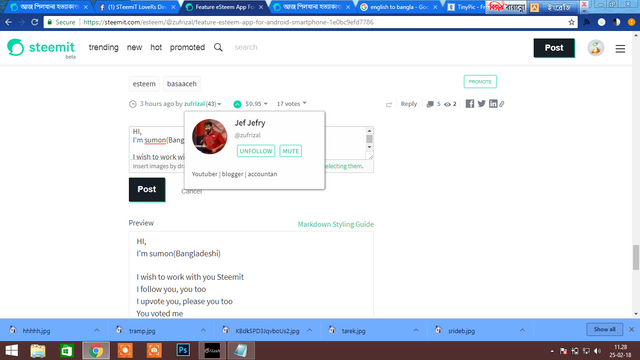Viewport: 640px width, 360px height.
Task: Unfollow Jef Jefry
Action: 256,151
